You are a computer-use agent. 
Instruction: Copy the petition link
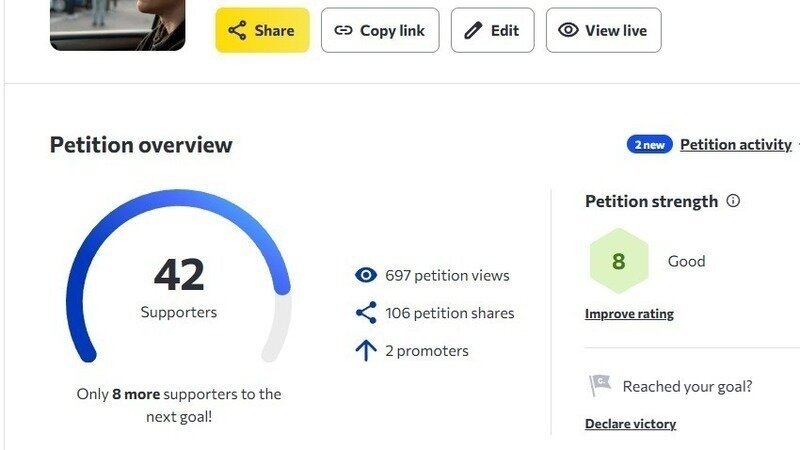(380, 30)
